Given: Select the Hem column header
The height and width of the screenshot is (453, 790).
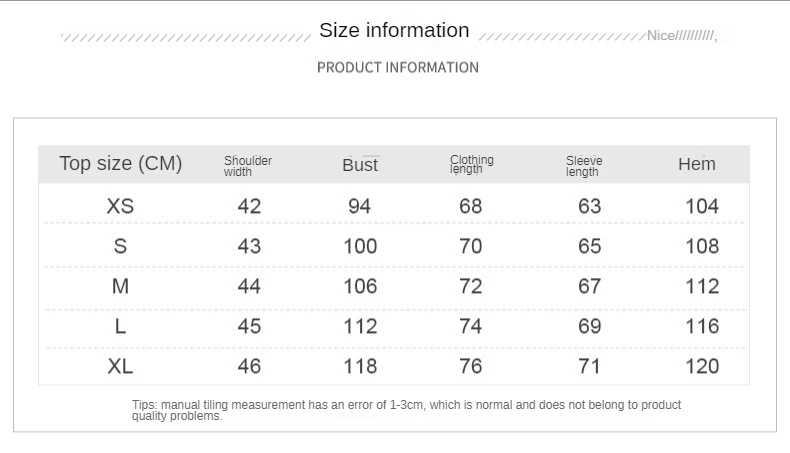Looking at the screenshot, I should coord(696,164).
